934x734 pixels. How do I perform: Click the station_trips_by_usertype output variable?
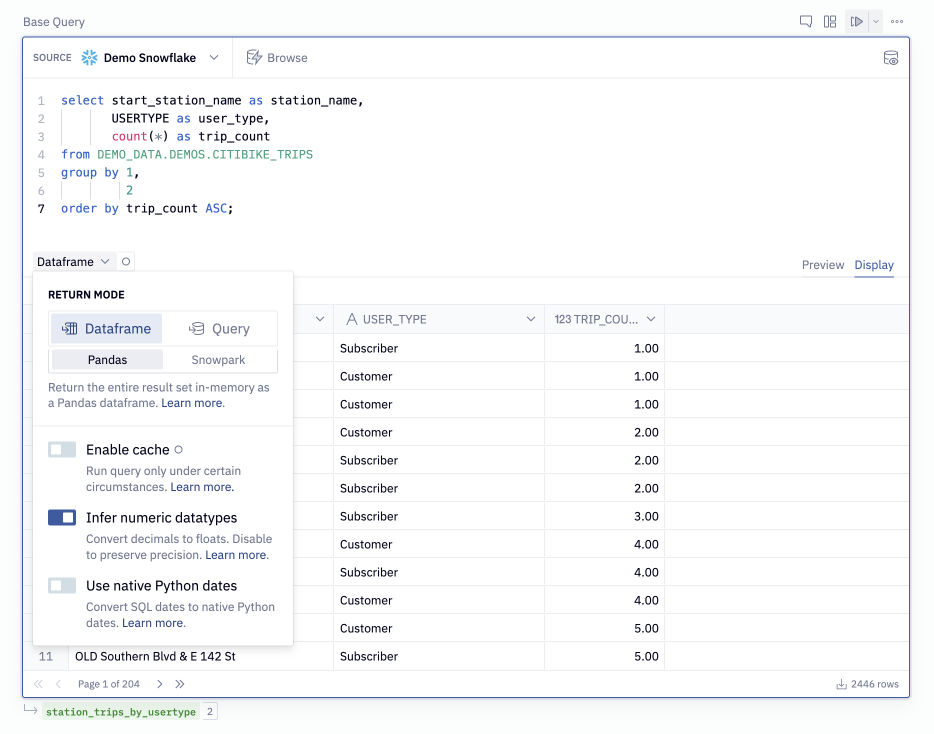click(121, 712)
